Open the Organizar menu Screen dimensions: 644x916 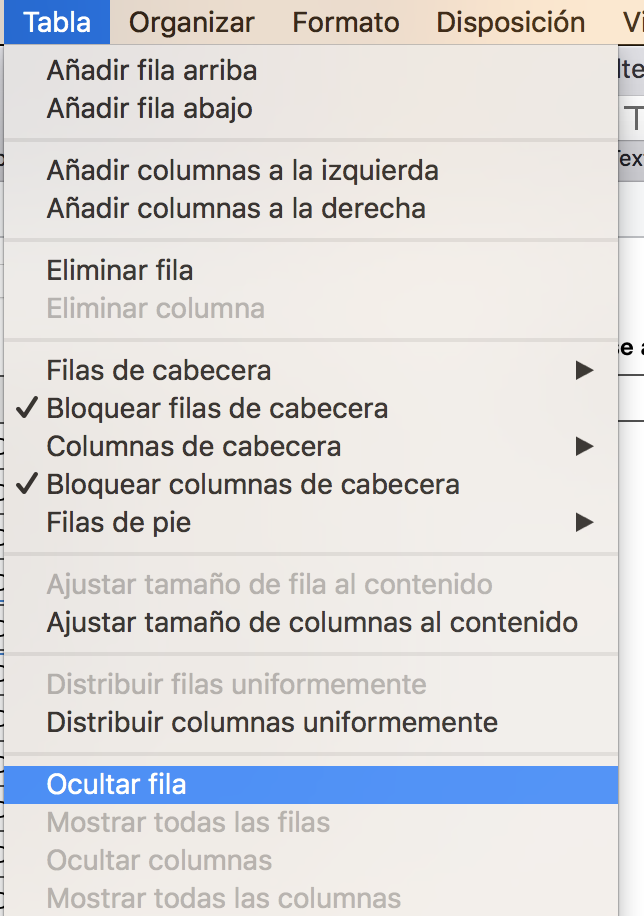point(192,22)
